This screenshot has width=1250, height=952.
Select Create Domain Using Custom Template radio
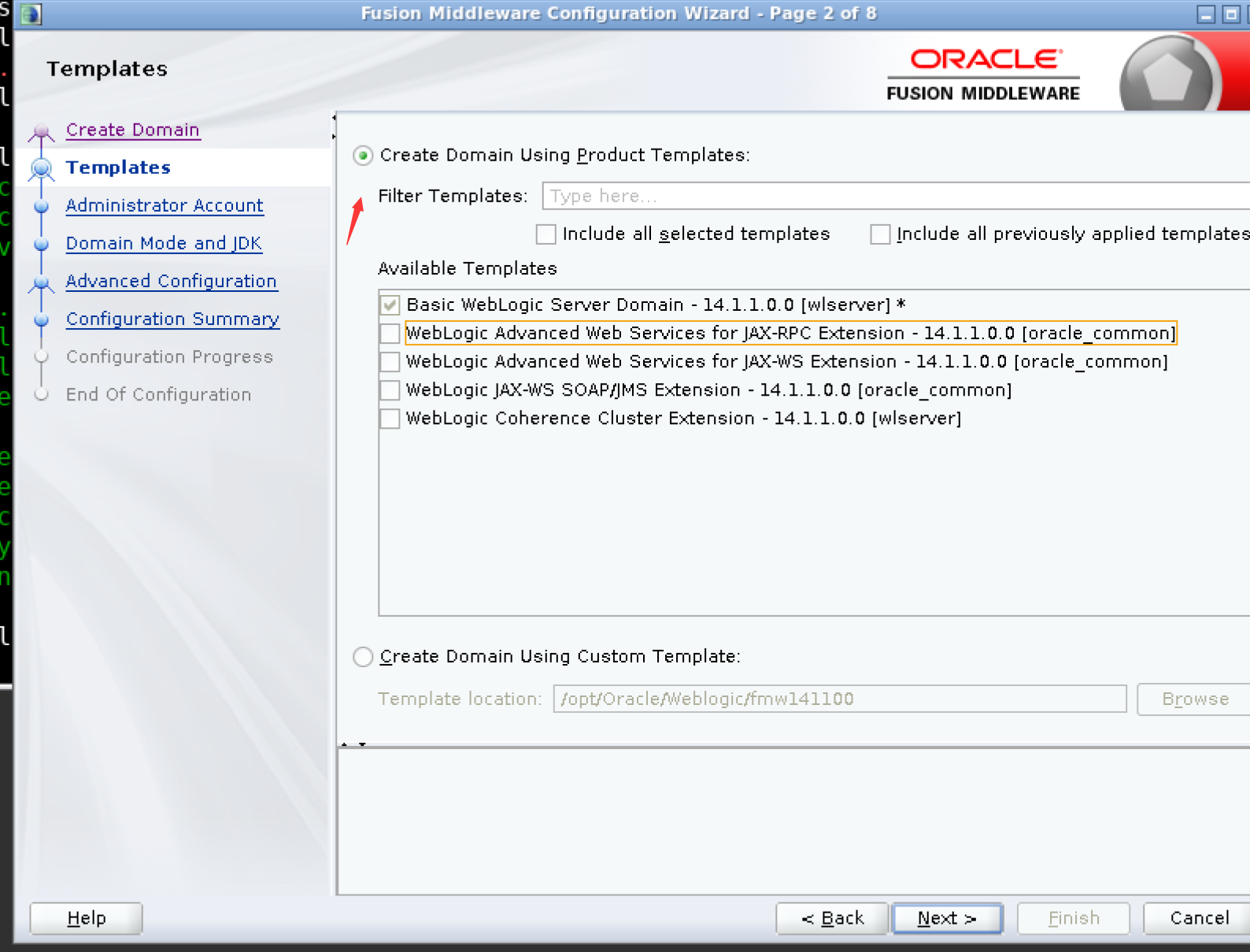point(363,657)
